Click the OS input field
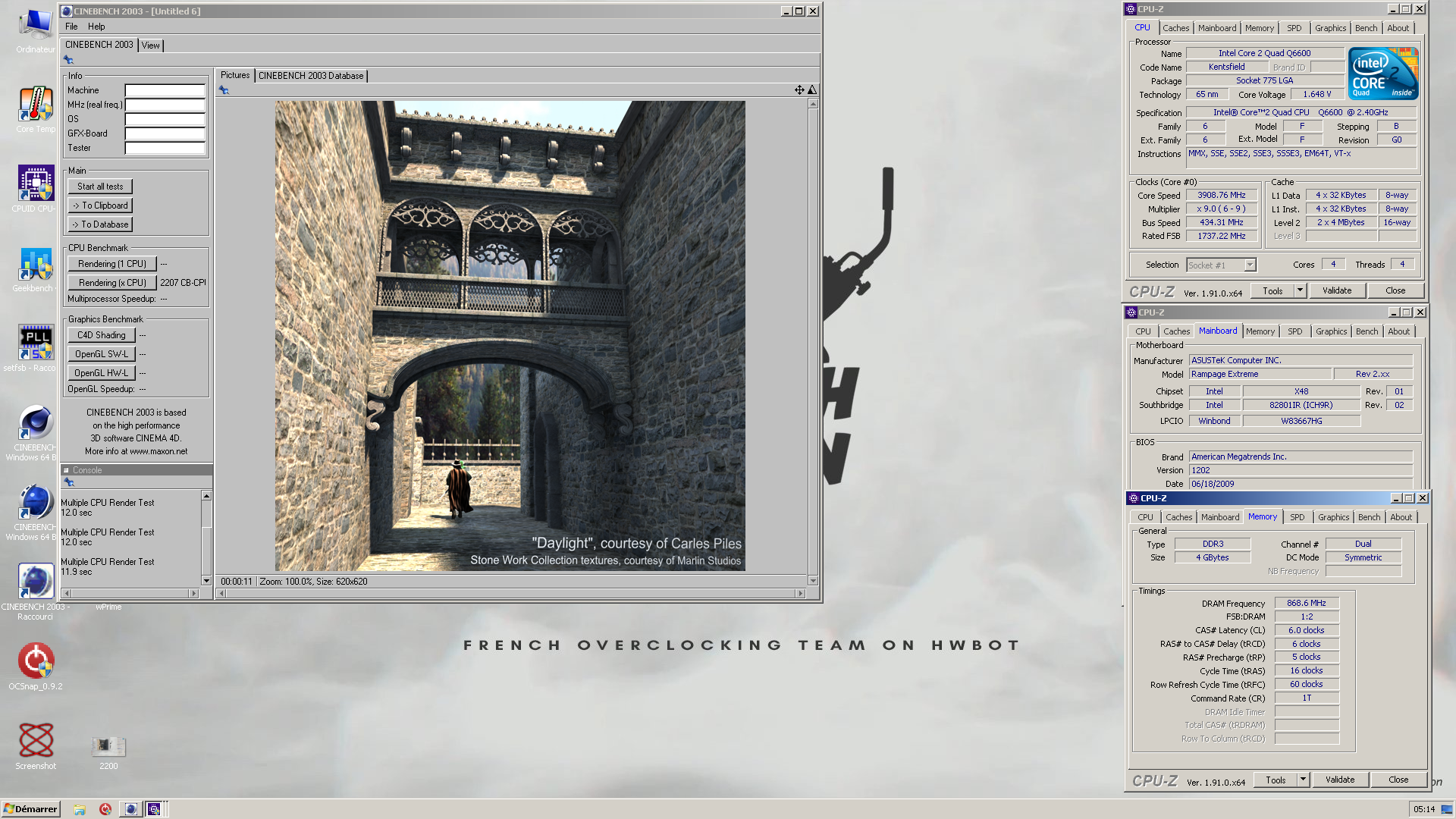 point(165,119)
